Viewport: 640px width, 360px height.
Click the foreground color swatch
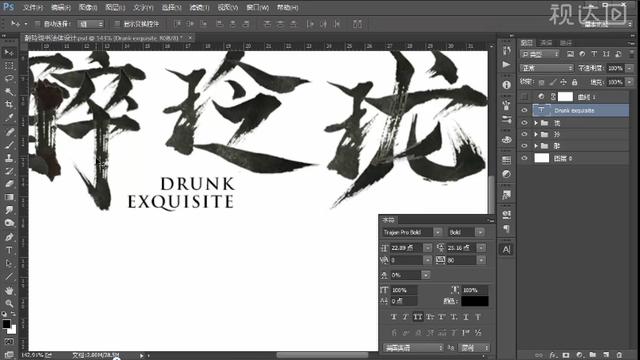[x=6, y=324]
